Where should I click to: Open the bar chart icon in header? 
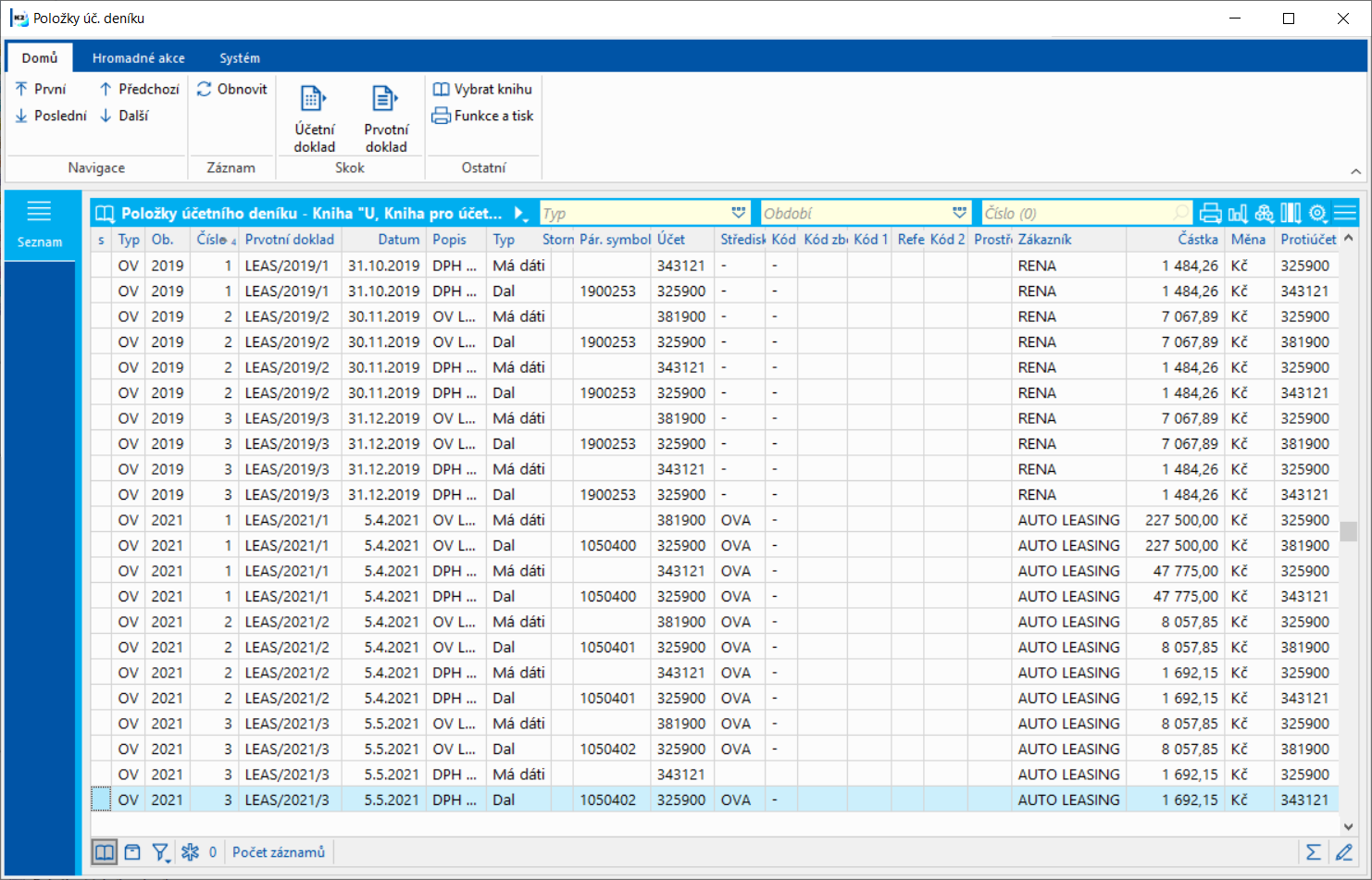1237,214
